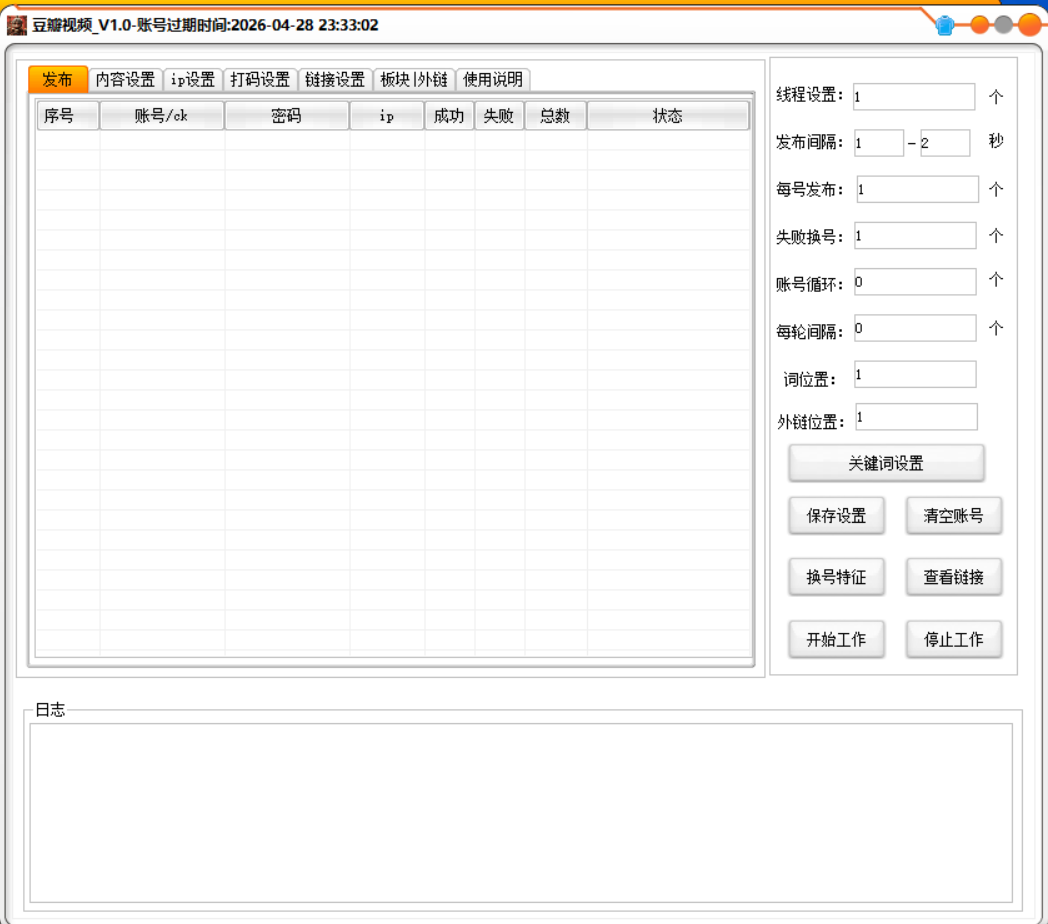Click the 发布间隔 maximum seconds field
1048x924 pixels.
(x=945, y=143)
